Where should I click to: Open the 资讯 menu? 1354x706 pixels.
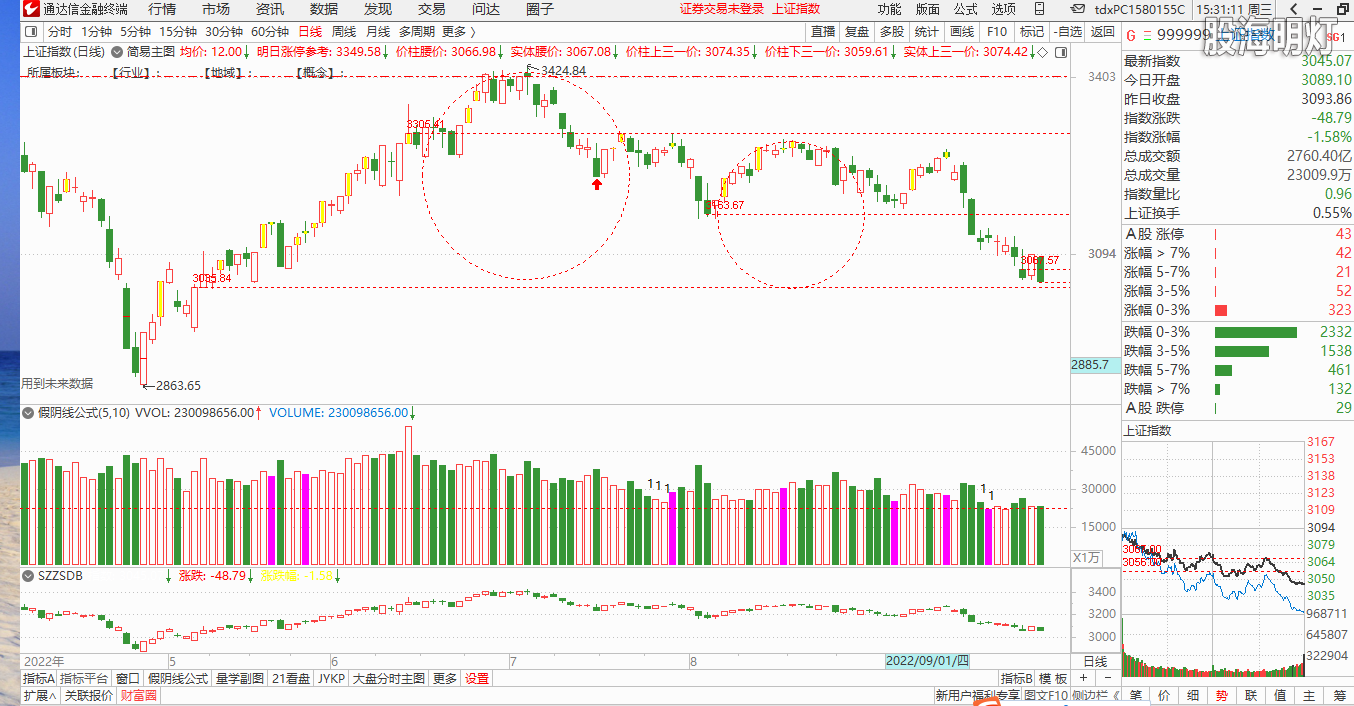click(270, 9)
